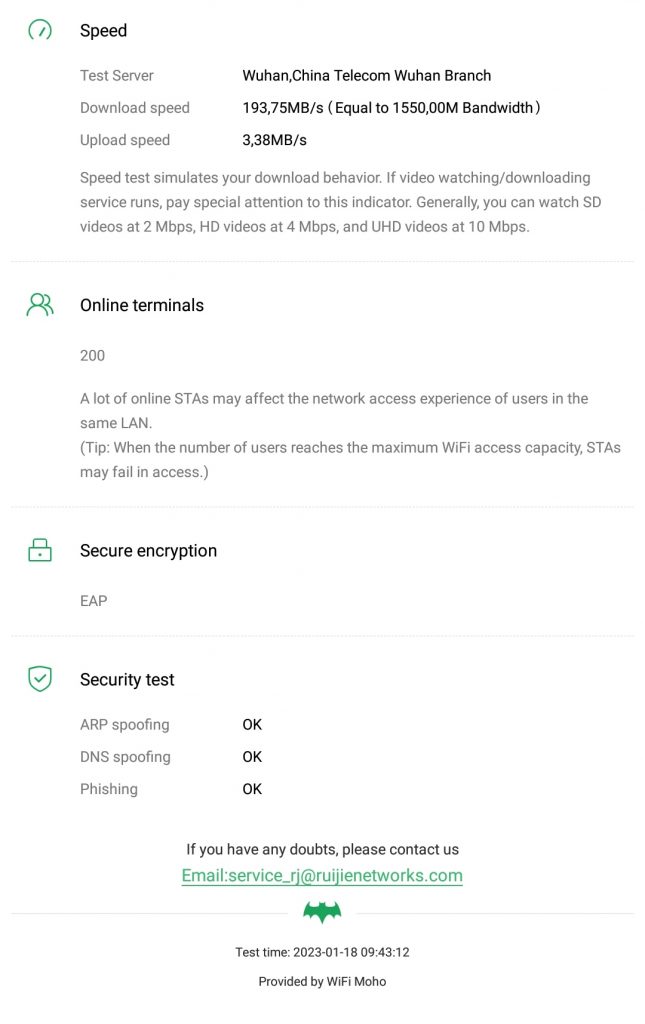Click the ARP spoofing OK status
The height and width of the screenshot is (1024, 645).
coord(252,724)
